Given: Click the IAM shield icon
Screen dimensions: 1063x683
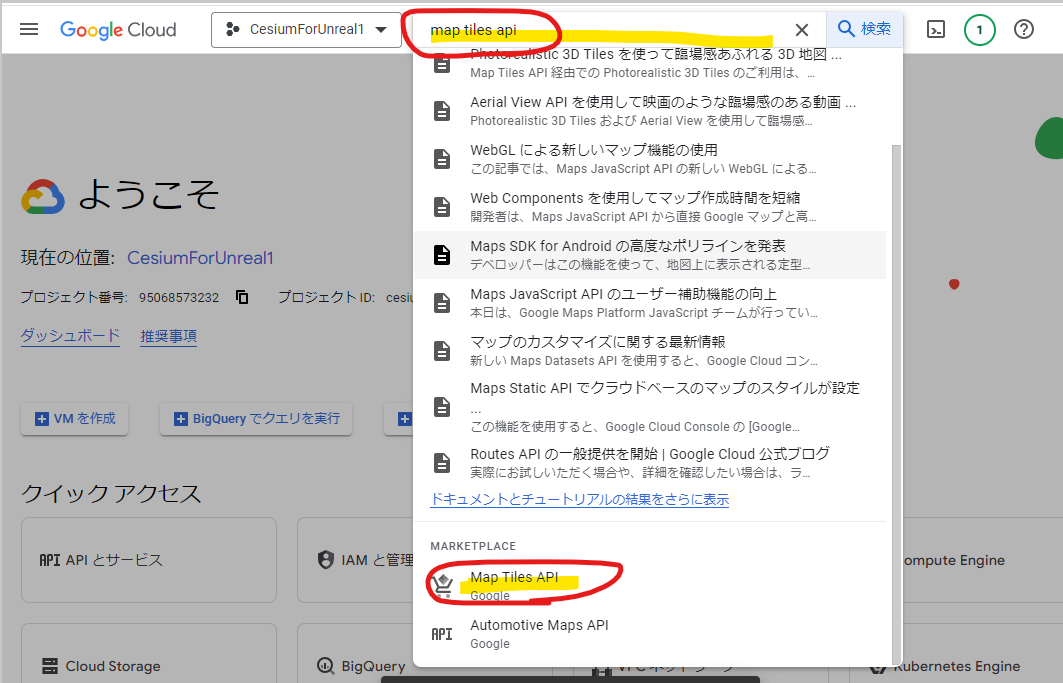Looking at the screenshot, I should click(x=325, y=560).
